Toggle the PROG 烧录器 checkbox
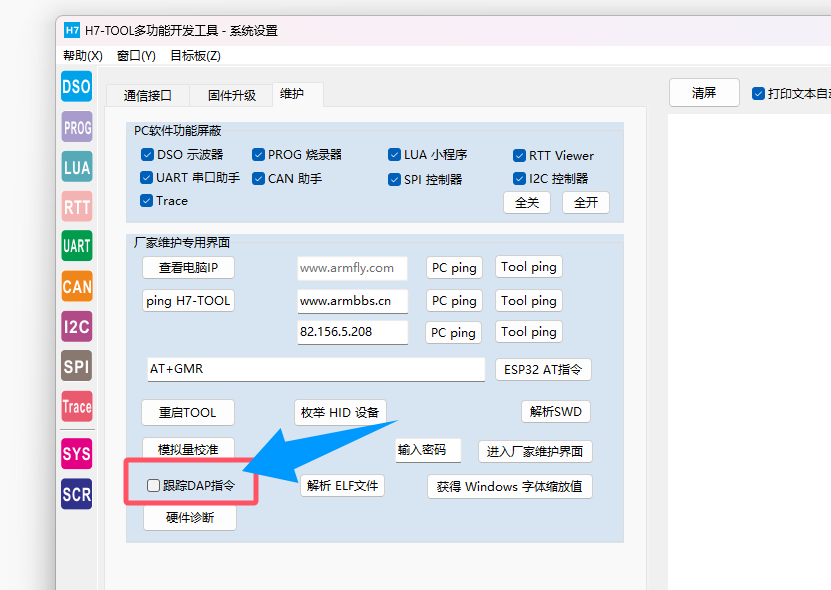This screenshot has height=590, width=831. [258, 155]
